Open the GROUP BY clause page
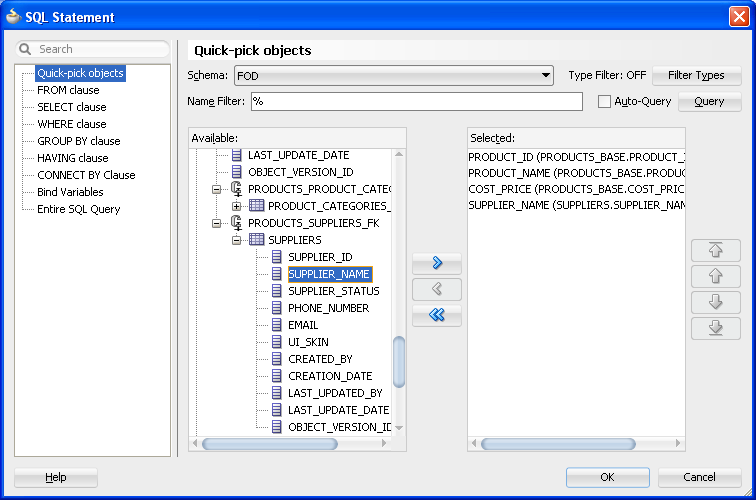Viewport: 756px width, 500px height. [x=79, y=141]
